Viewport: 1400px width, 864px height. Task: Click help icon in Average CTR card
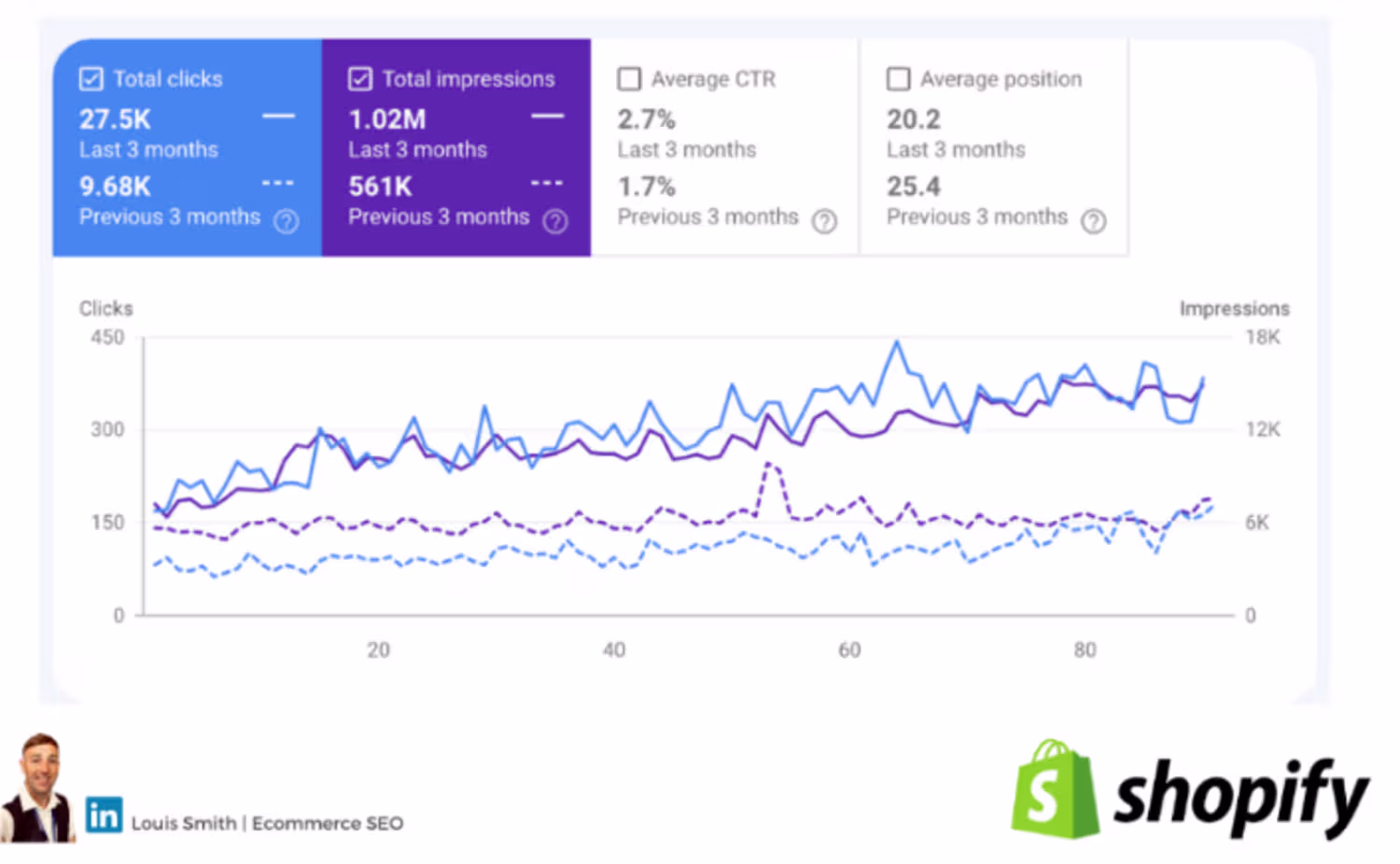tap(824, 221)
